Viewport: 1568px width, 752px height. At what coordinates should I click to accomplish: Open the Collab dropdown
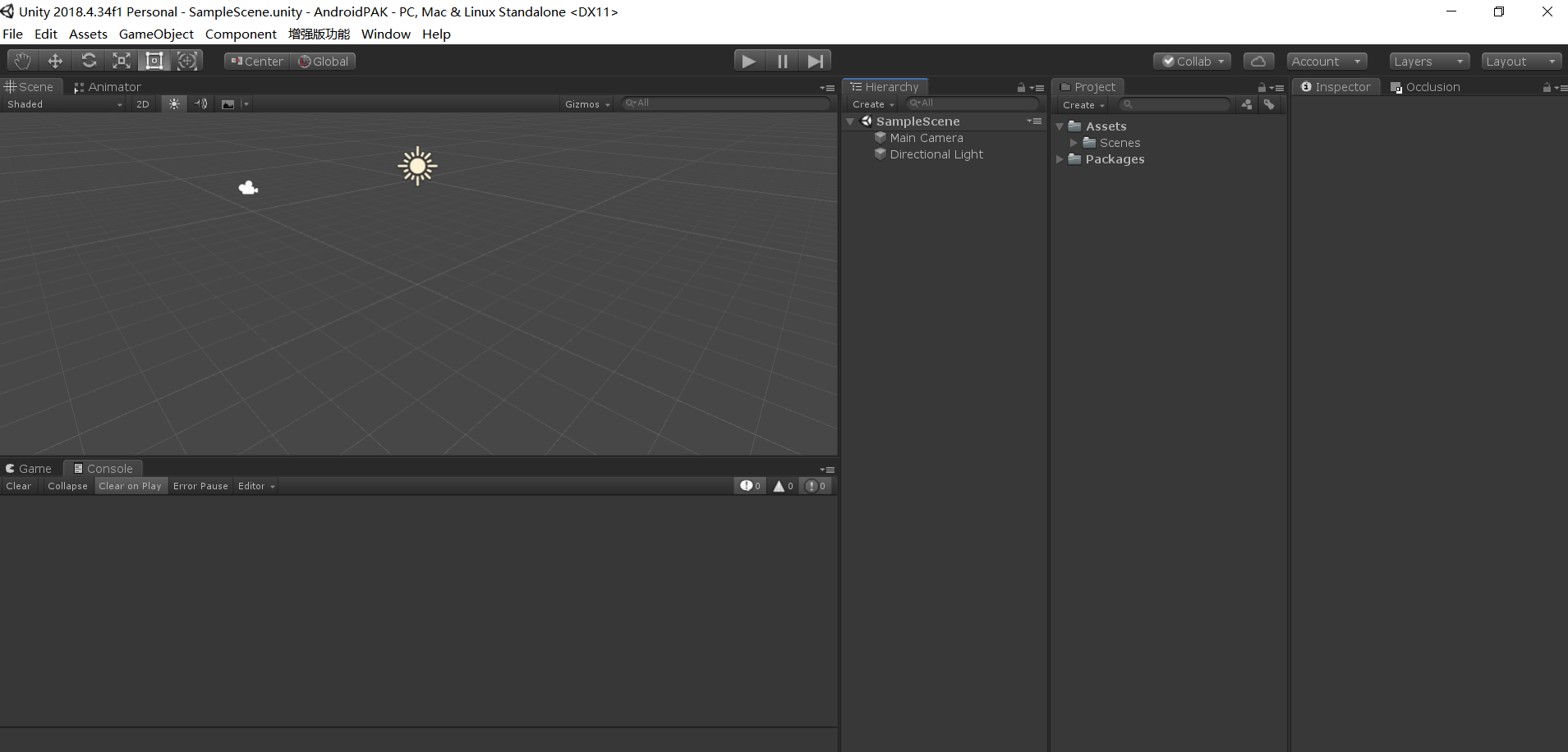click(x=1192, y=62)
